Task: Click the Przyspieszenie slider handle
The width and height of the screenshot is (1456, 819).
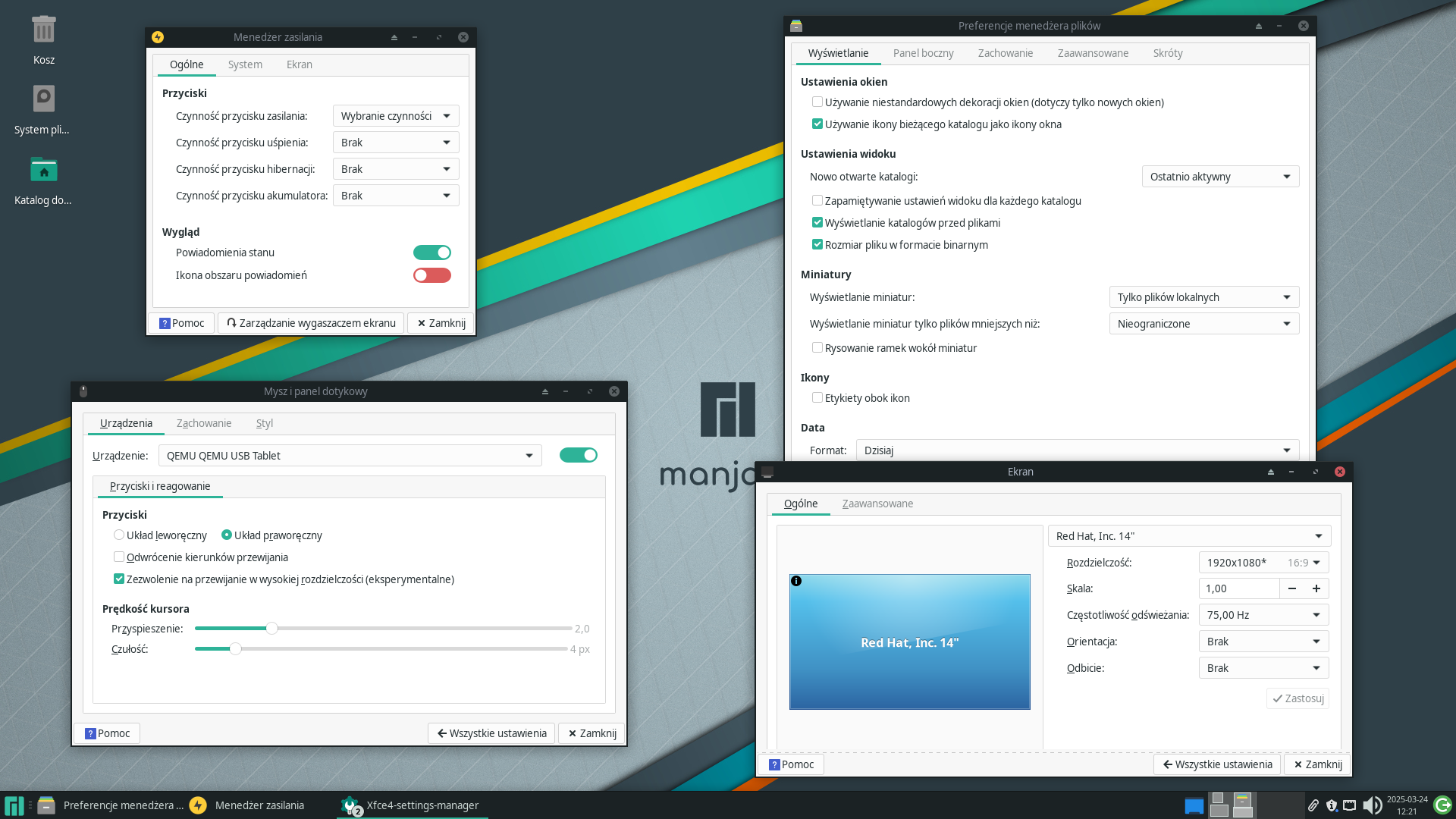Action: (x=271, y=628)
